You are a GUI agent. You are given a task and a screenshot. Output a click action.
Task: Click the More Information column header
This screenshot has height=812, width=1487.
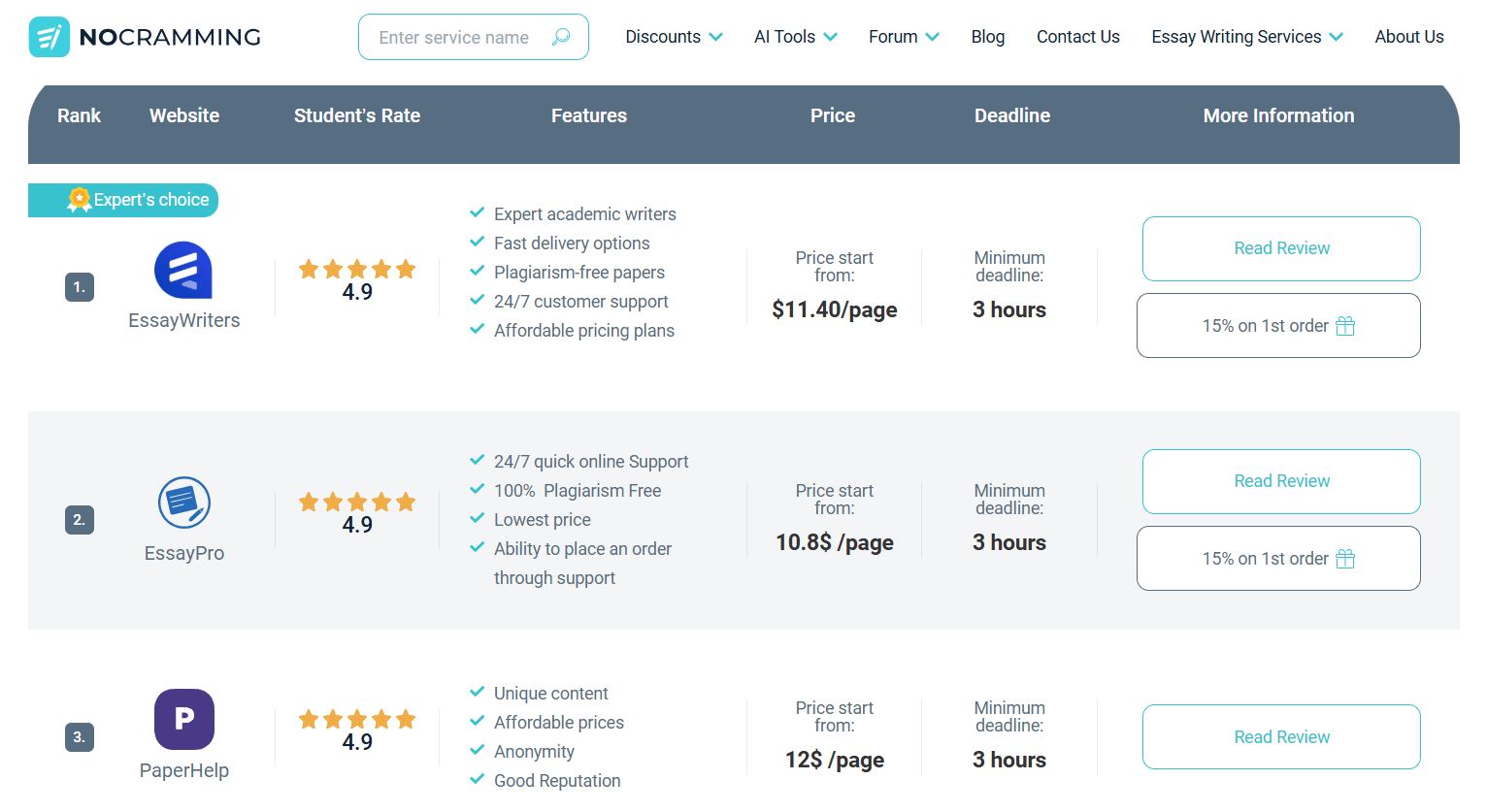pos(1278,115)
